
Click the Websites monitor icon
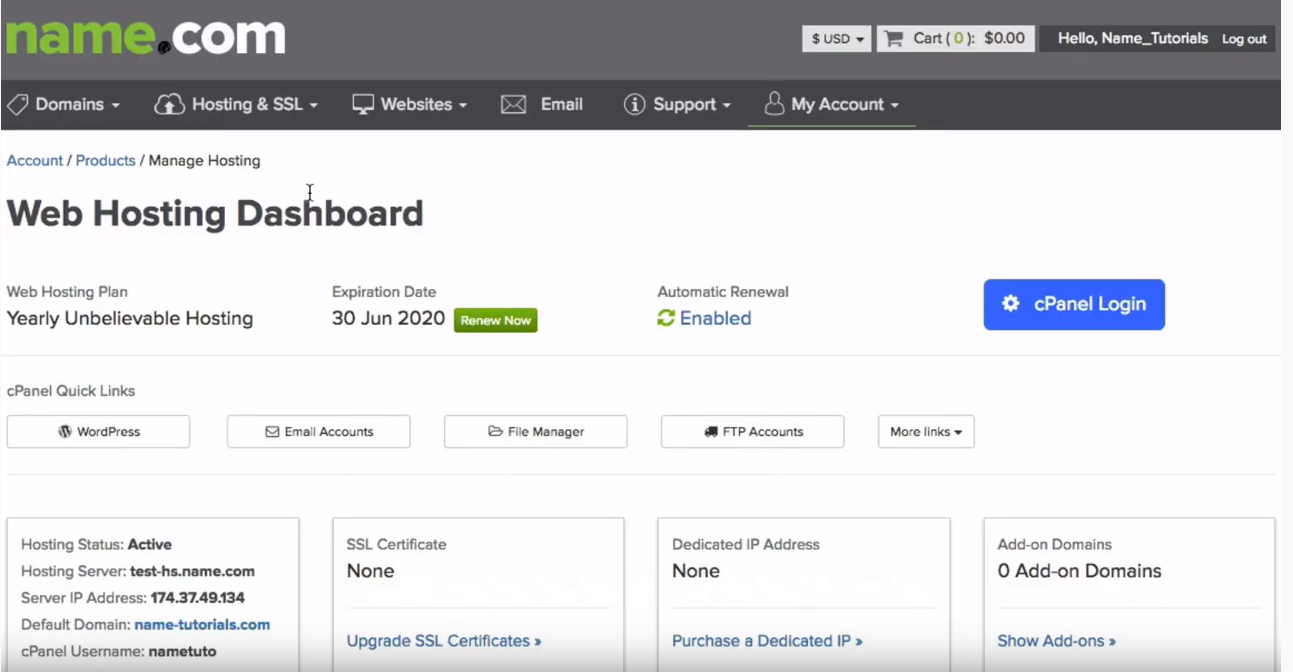(363, 104)
